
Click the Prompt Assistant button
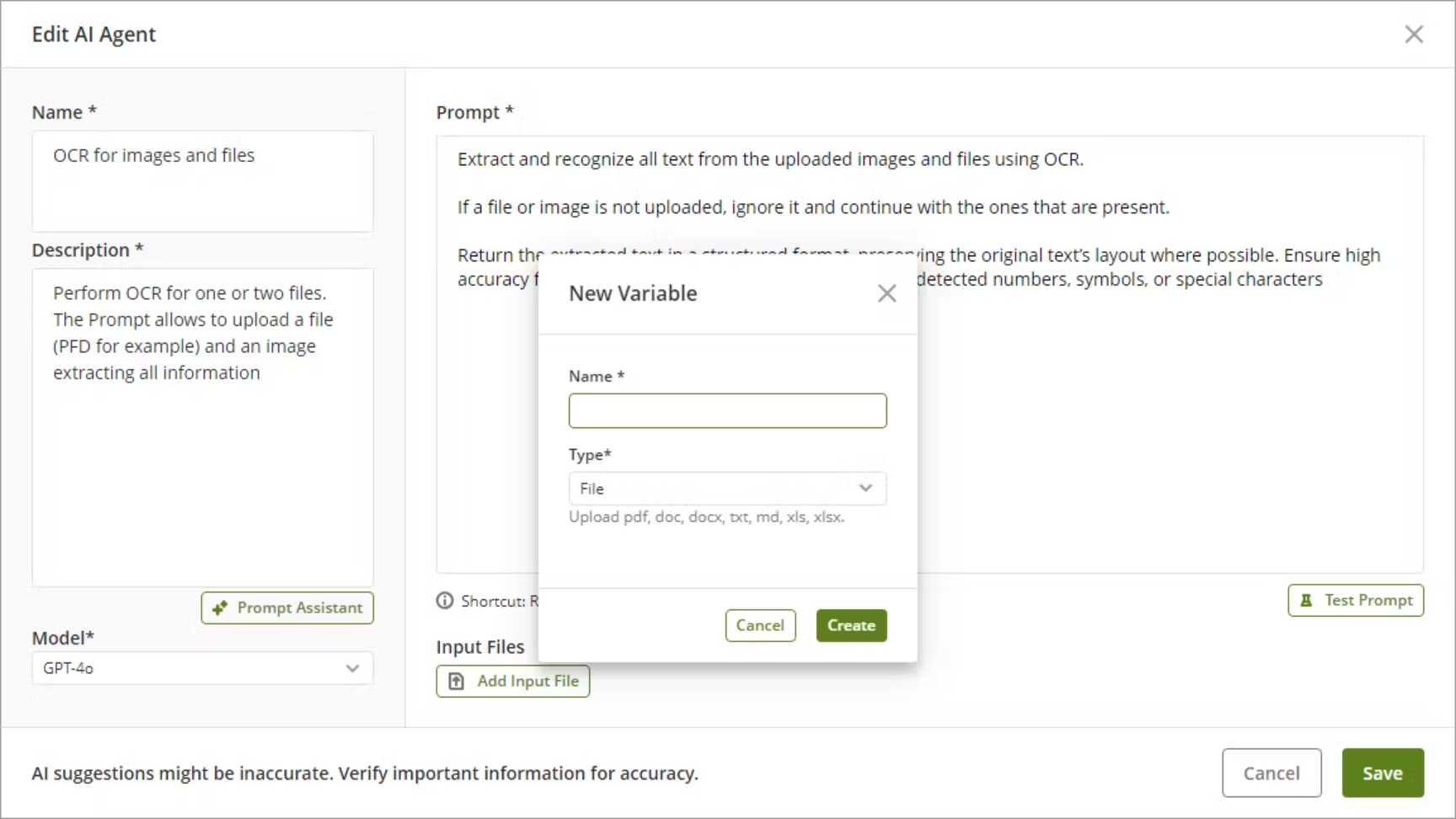click(287, 608)
